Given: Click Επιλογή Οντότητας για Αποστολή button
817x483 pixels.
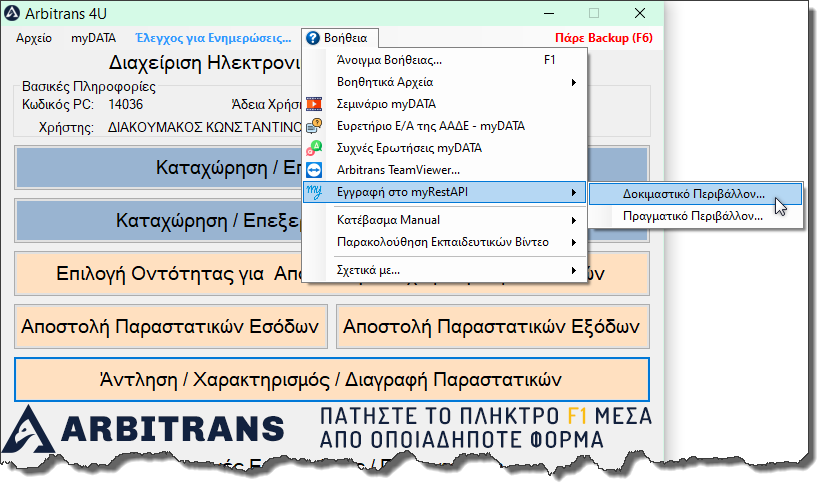Looking at the screenshot, I should [x=158, y=274].
